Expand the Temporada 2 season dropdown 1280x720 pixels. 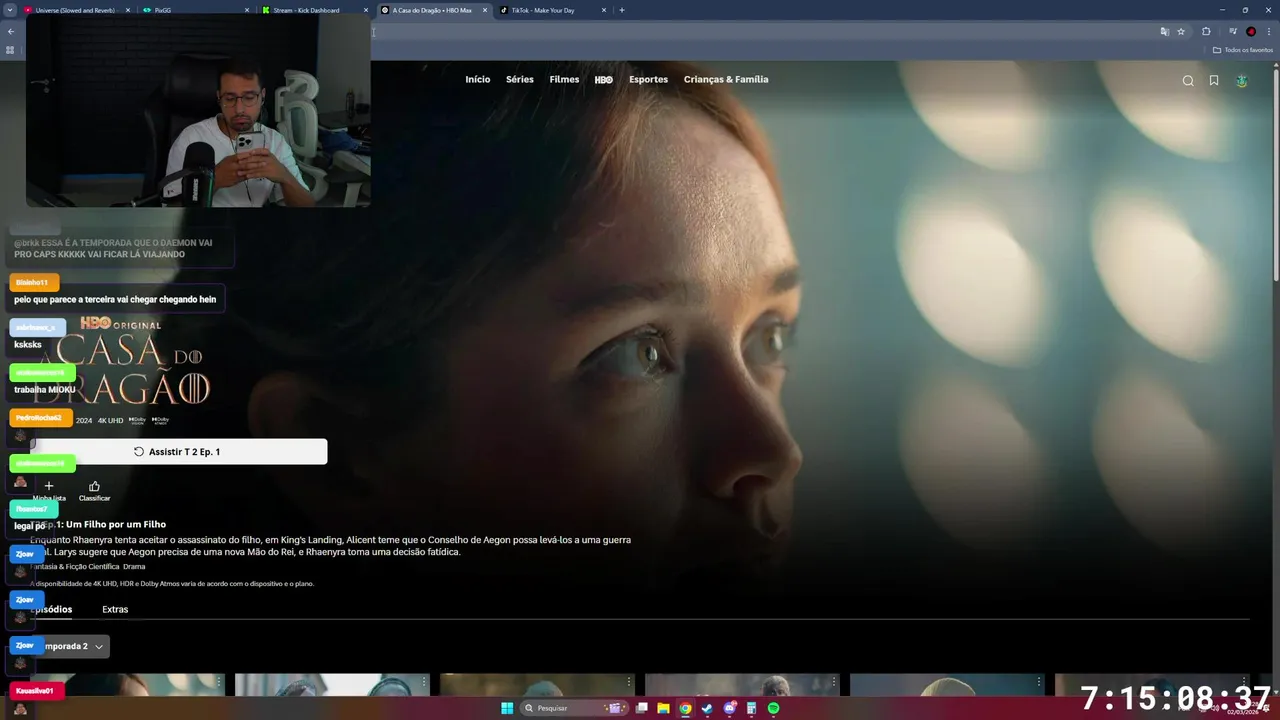pyautogui.click(x=69, y=647)
